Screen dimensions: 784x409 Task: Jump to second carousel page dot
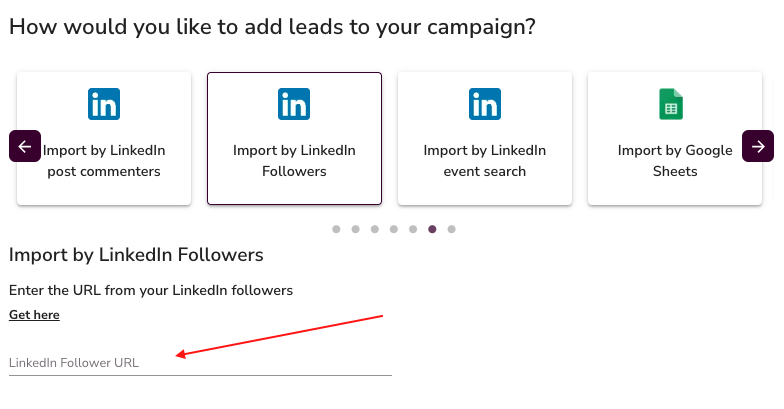pos(356,229)
